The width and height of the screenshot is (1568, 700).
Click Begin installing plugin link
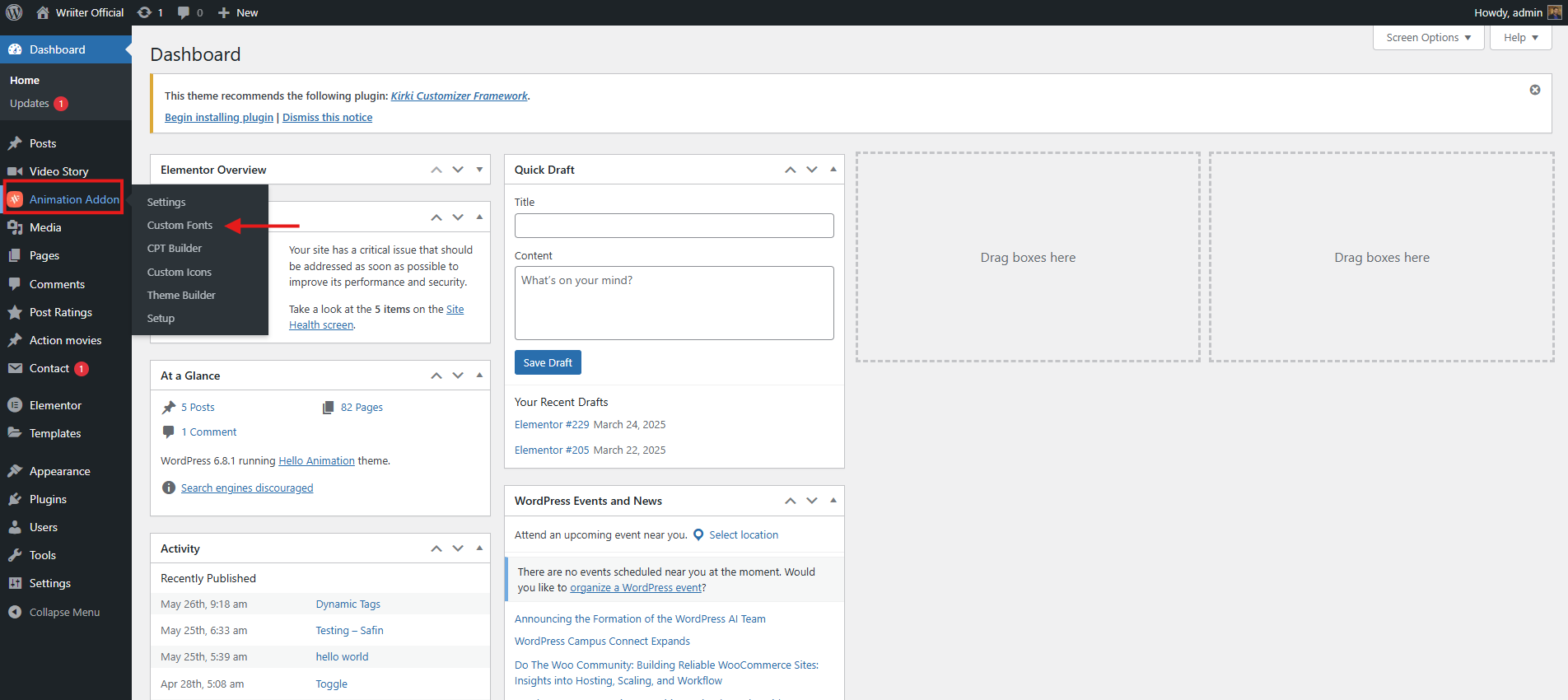coord(219,117)
